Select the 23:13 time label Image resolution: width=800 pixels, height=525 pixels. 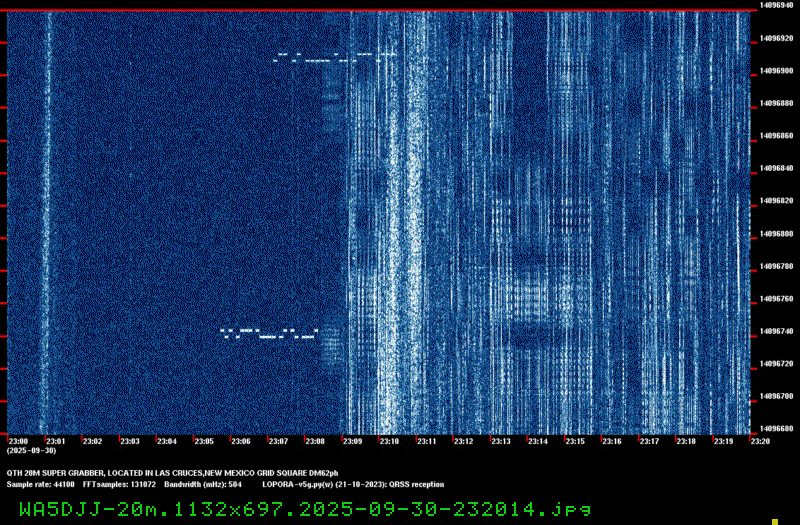click(x=502, y=441)
